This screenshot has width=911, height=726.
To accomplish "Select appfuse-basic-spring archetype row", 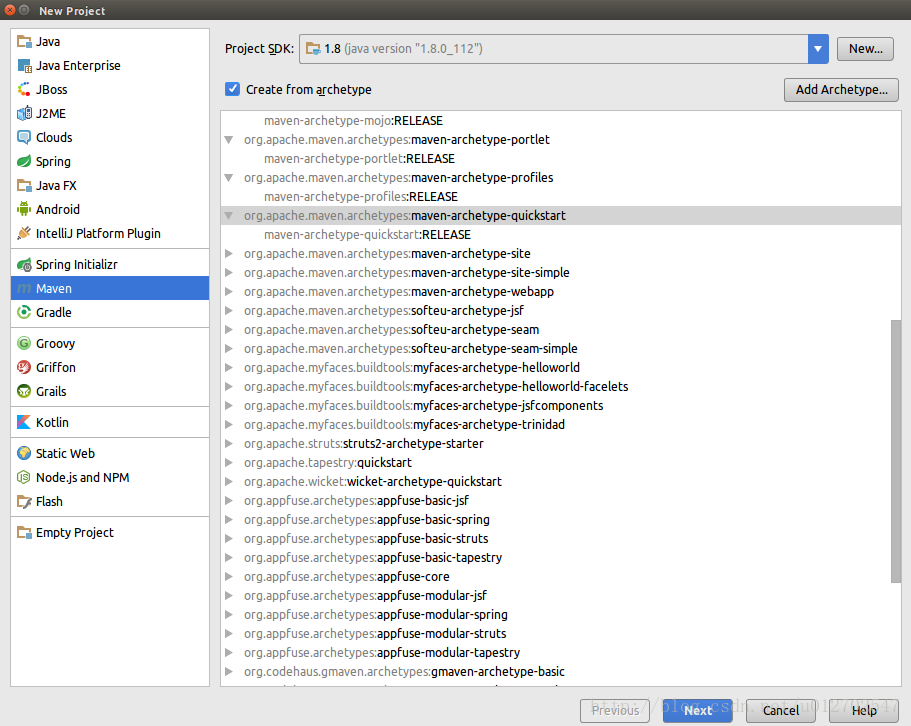I will click(x=561, y=520).
